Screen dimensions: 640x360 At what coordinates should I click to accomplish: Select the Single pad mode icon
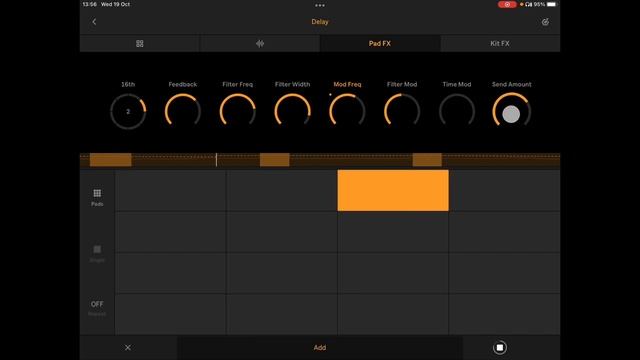97,253
